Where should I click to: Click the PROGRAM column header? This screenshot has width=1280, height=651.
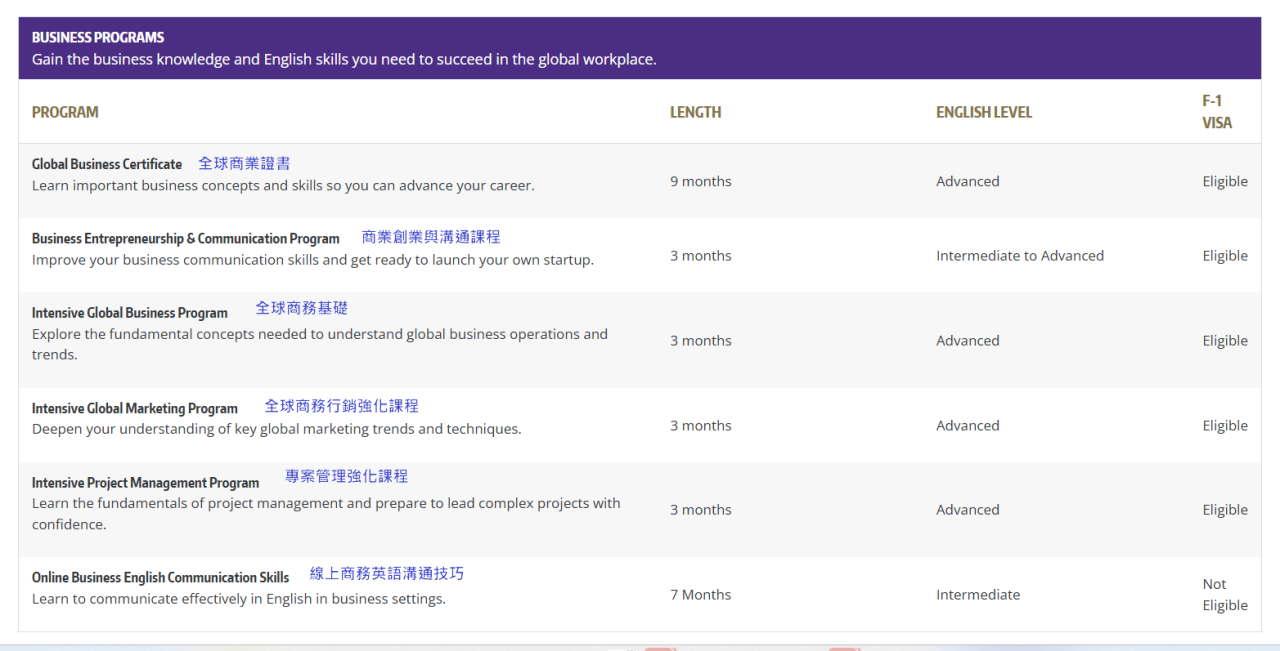tap(65, 112)
